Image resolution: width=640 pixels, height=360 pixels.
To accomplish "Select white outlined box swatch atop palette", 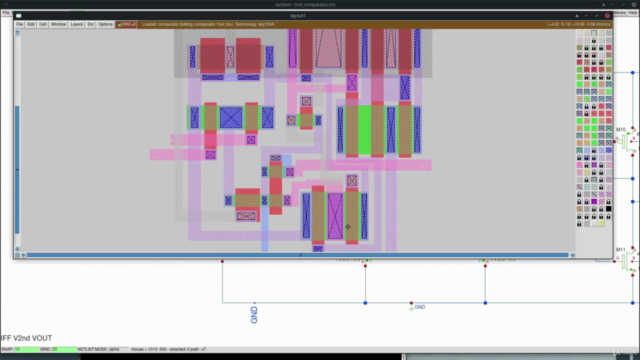I will click(594, 33).
